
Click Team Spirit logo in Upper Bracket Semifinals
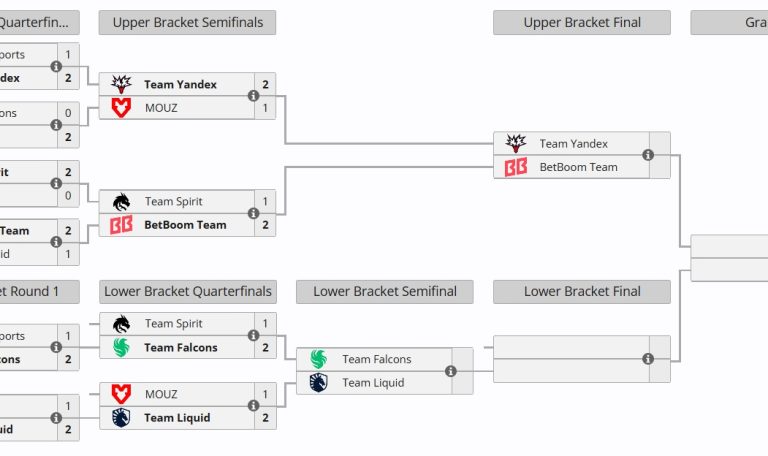121,201
